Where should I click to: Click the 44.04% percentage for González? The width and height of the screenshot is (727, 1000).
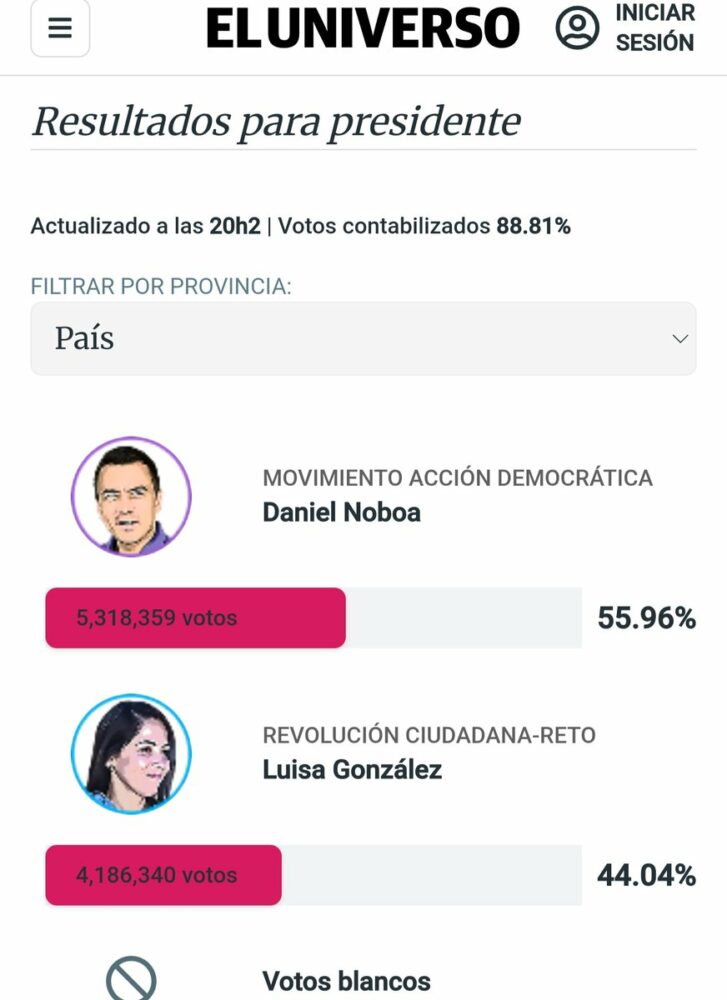coord(646,876)
